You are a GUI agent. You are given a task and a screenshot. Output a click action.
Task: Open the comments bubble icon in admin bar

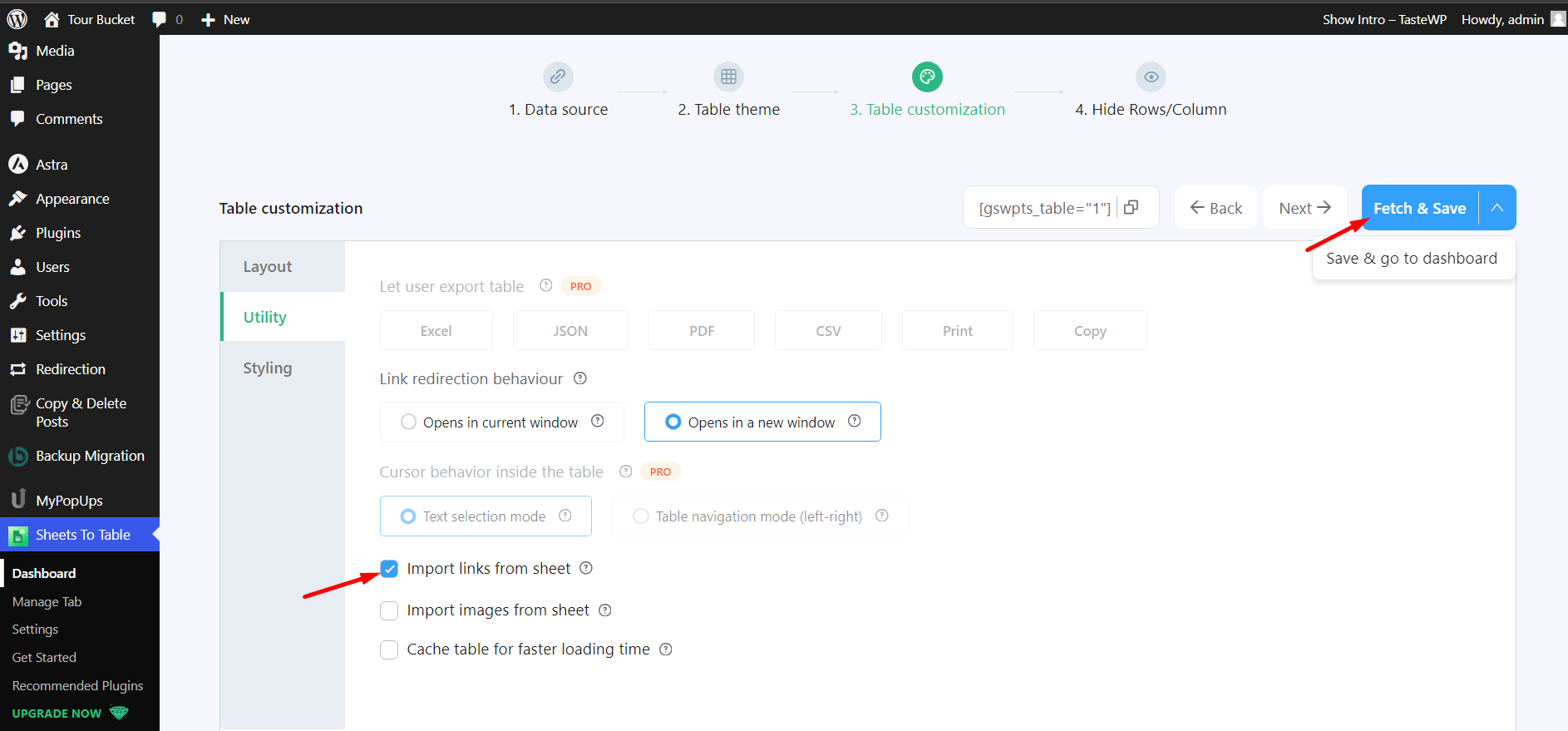tap(160, 19)
